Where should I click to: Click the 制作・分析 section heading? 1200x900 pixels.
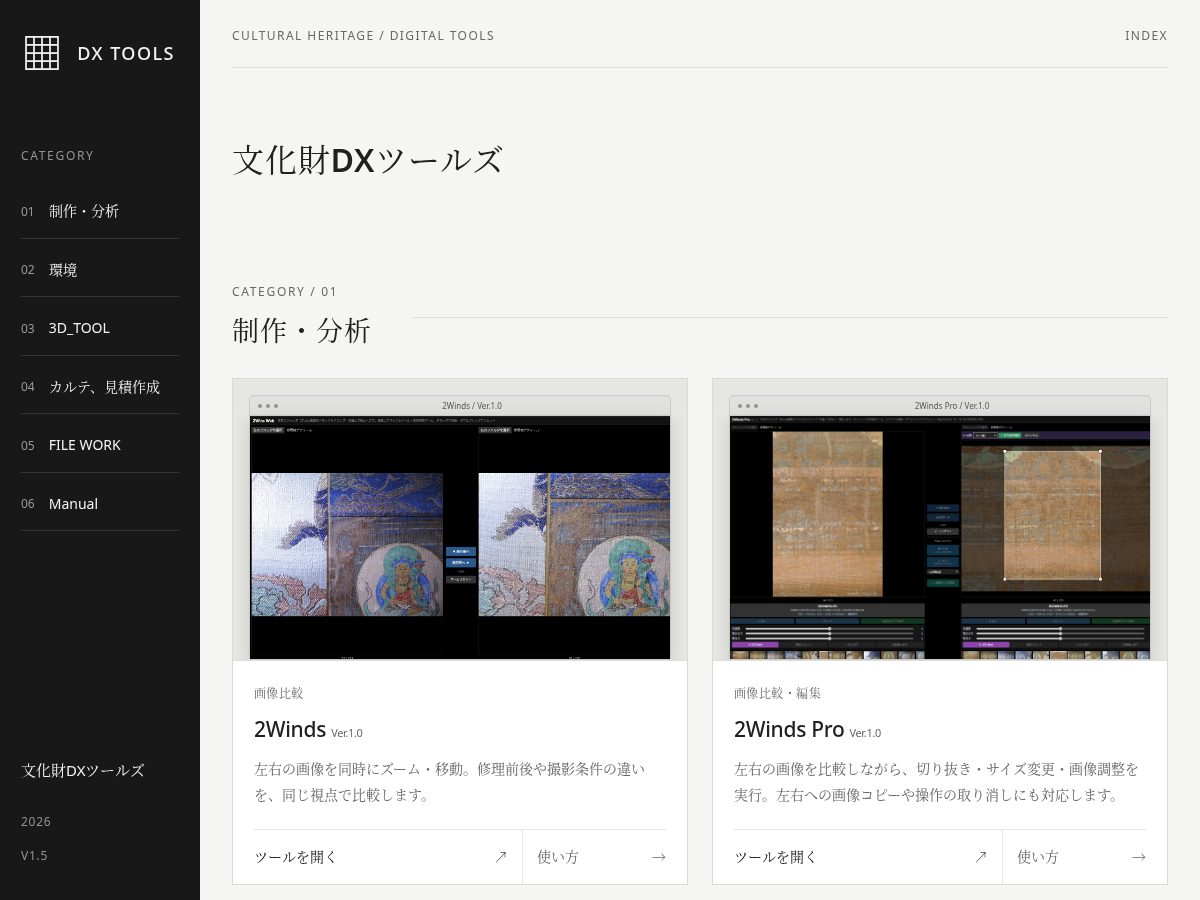click(x=301, y=330)
